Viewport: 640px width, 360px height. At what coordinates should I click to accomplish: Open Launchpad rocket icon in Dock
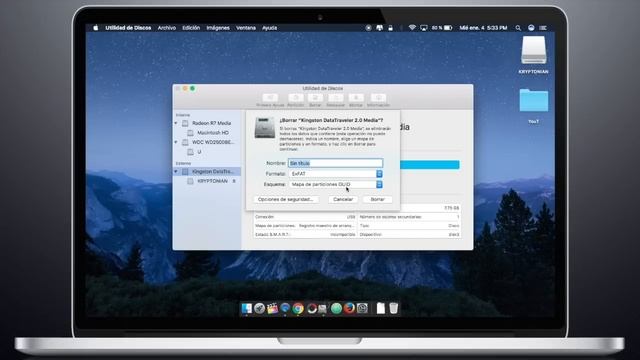(x=260, y=309)
